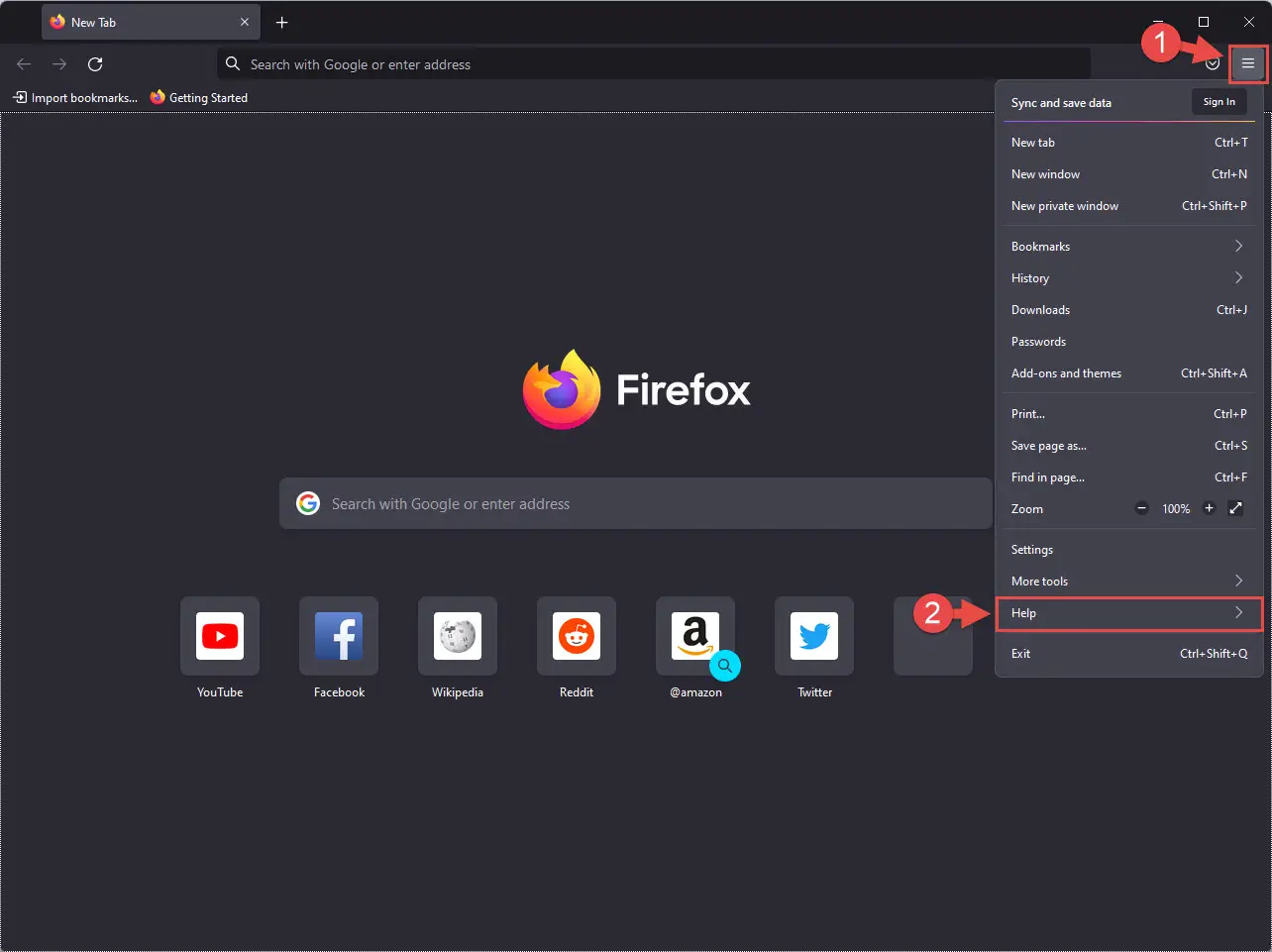Select Find in page... menu entry
Screen dimensions: 1272x952
(x=1129, y=477)
